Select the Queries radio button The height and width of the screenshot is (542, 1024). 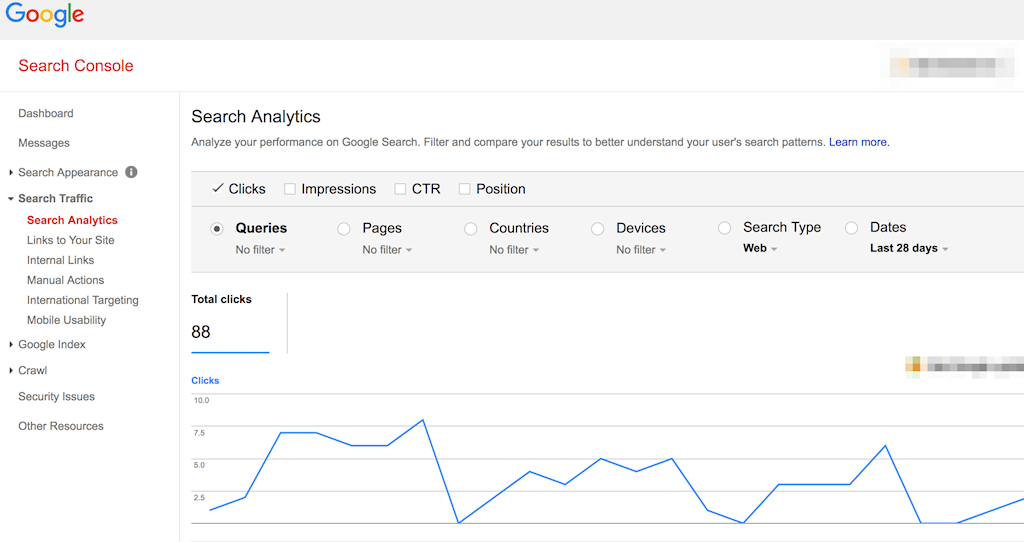click(x=217, y=229)
